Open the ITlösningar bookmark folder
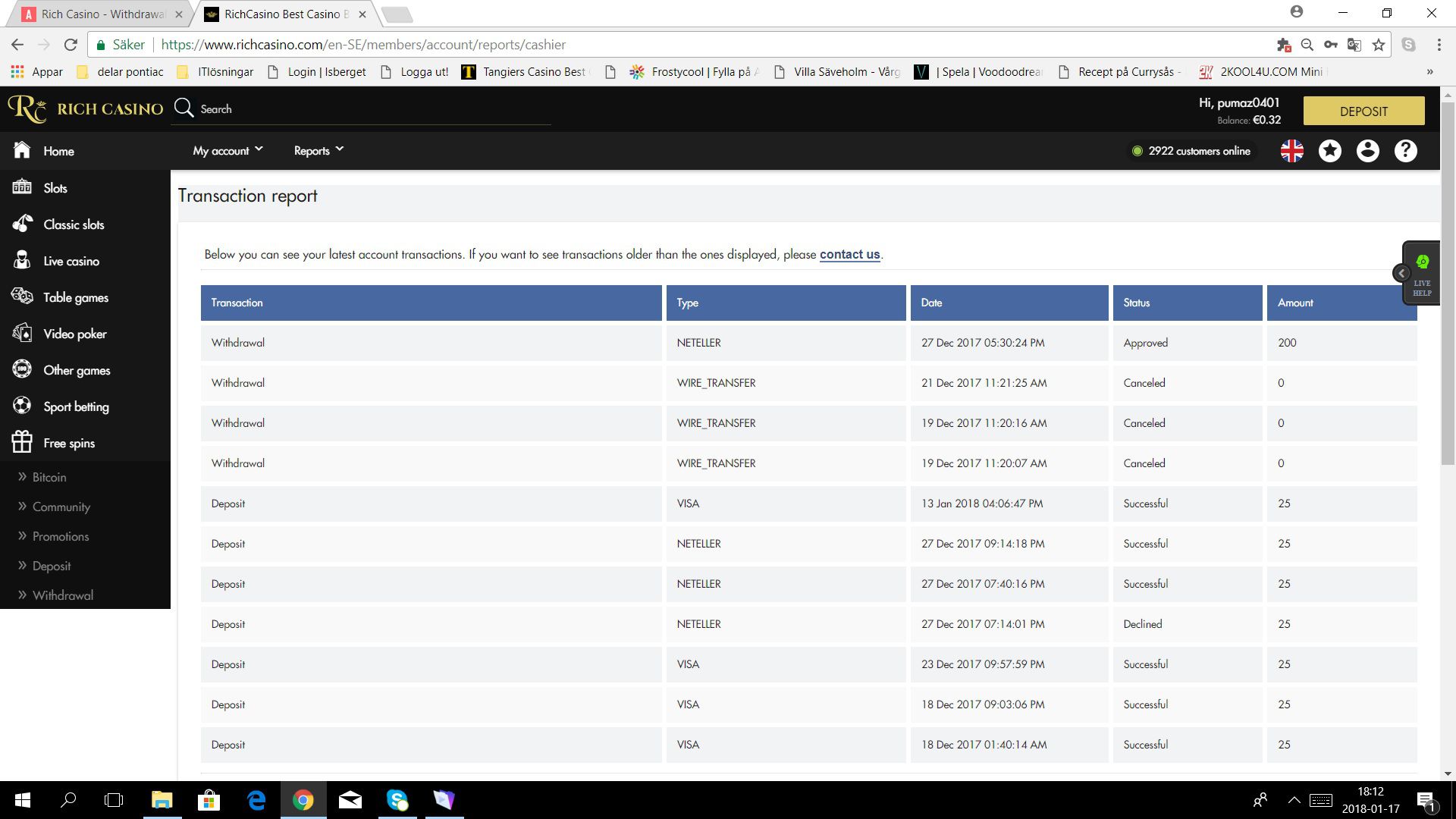1456x819 pixels. pos(215,72)
